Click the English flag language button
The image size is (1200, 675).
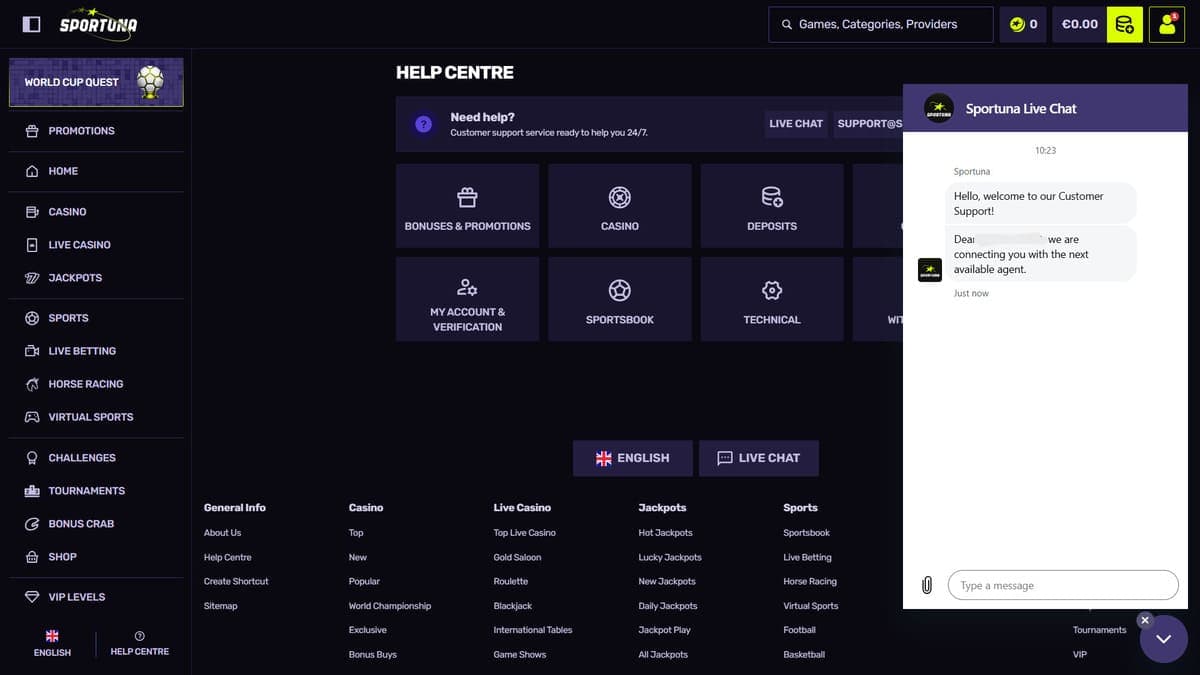(x=632, y=458)
